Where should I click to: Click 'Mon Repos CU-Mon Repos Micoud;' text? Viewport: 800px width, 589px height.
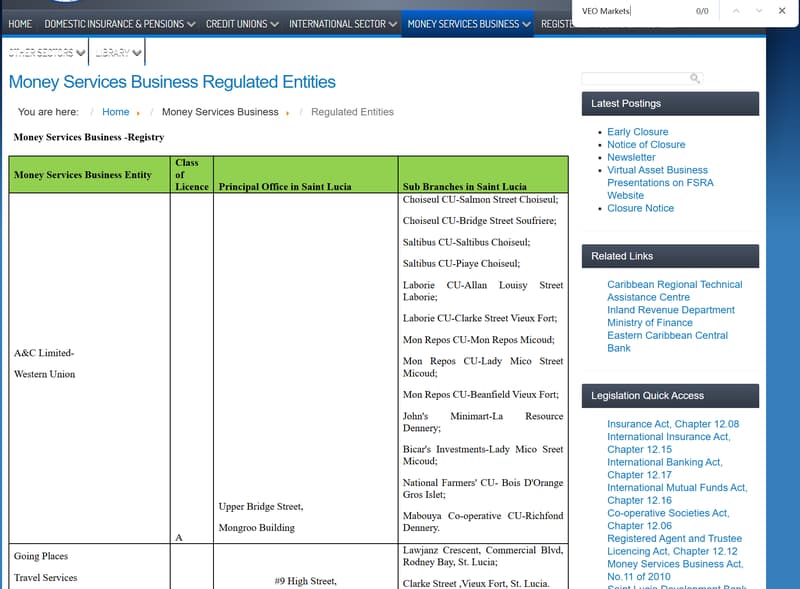[478, 339]
